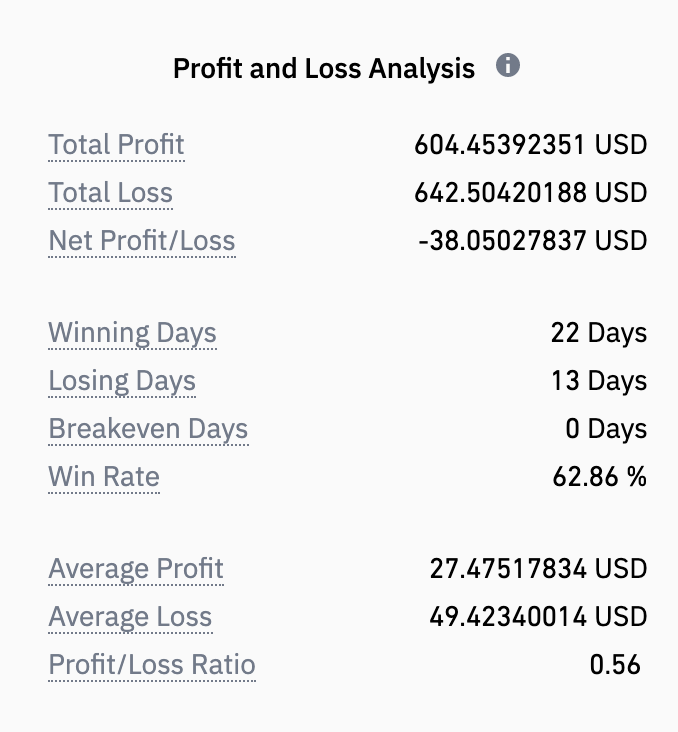Screen dimensions: 678x732
Task: Click the 62.86 % win rate value
Action: 600,477
